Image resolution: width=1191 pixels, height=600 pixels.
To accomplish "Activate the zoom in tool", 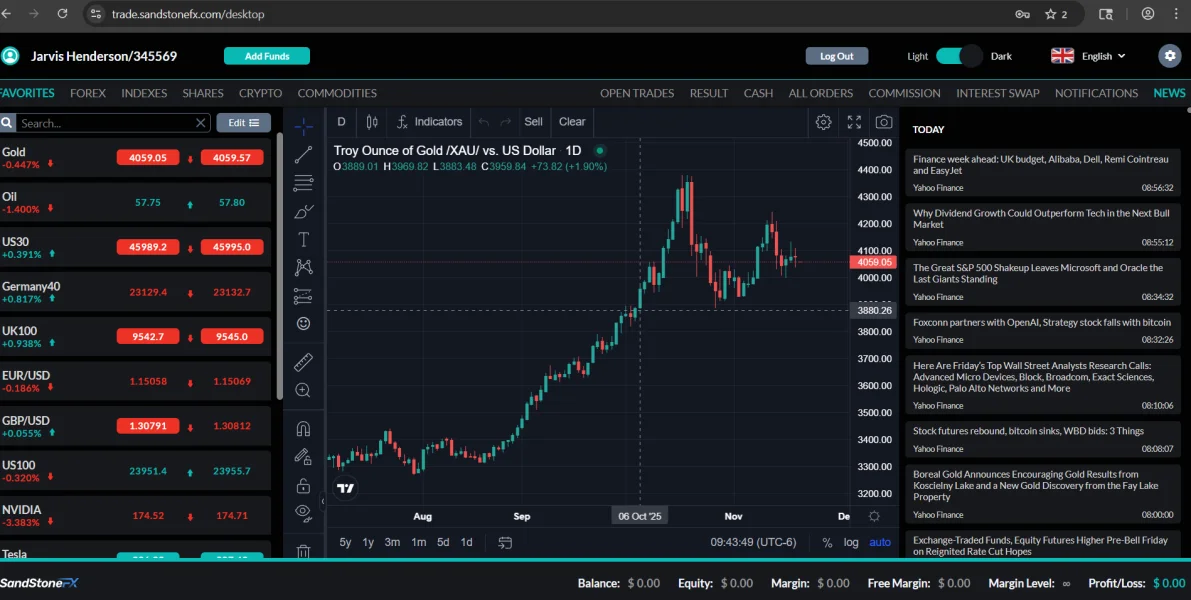I will [304, 390].
